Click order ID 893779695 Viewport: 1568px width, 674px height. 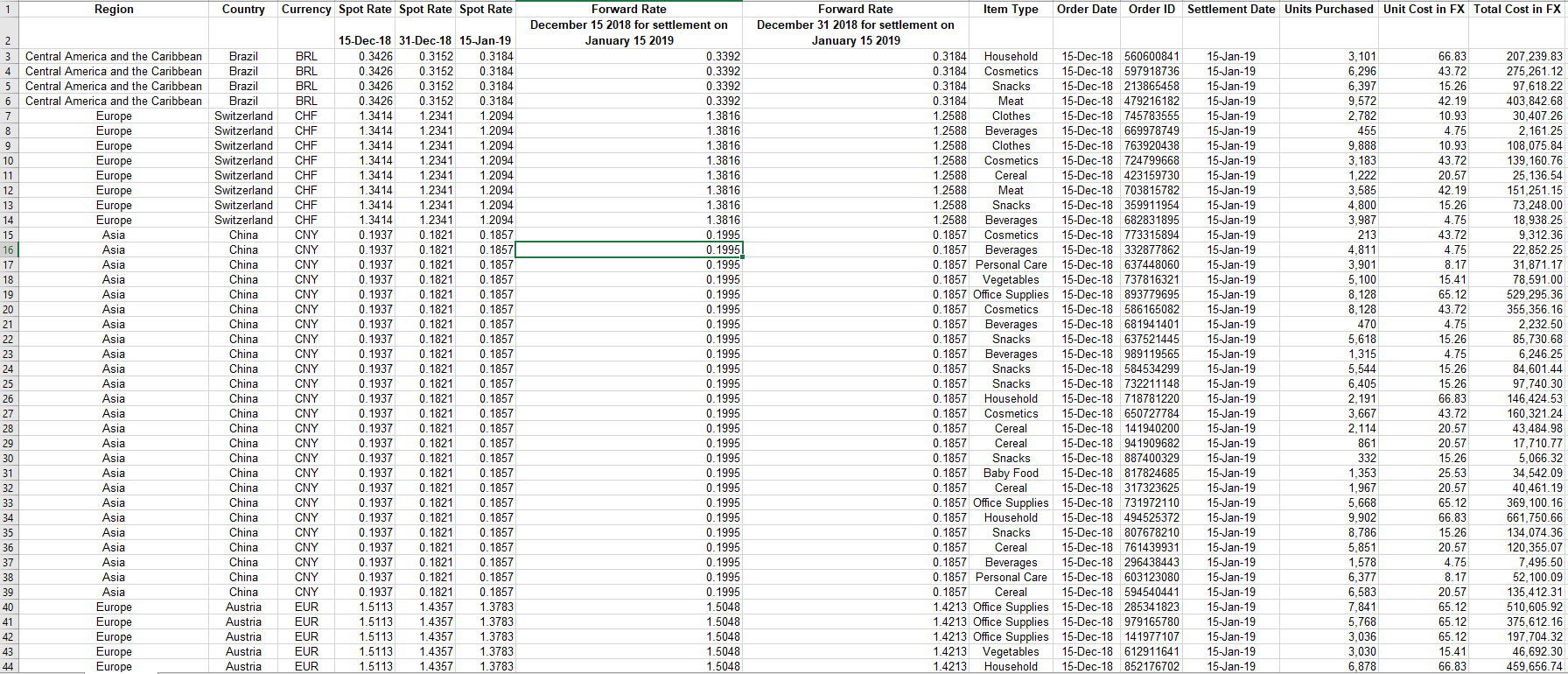pyautogui.click(x=1151, y=295)
